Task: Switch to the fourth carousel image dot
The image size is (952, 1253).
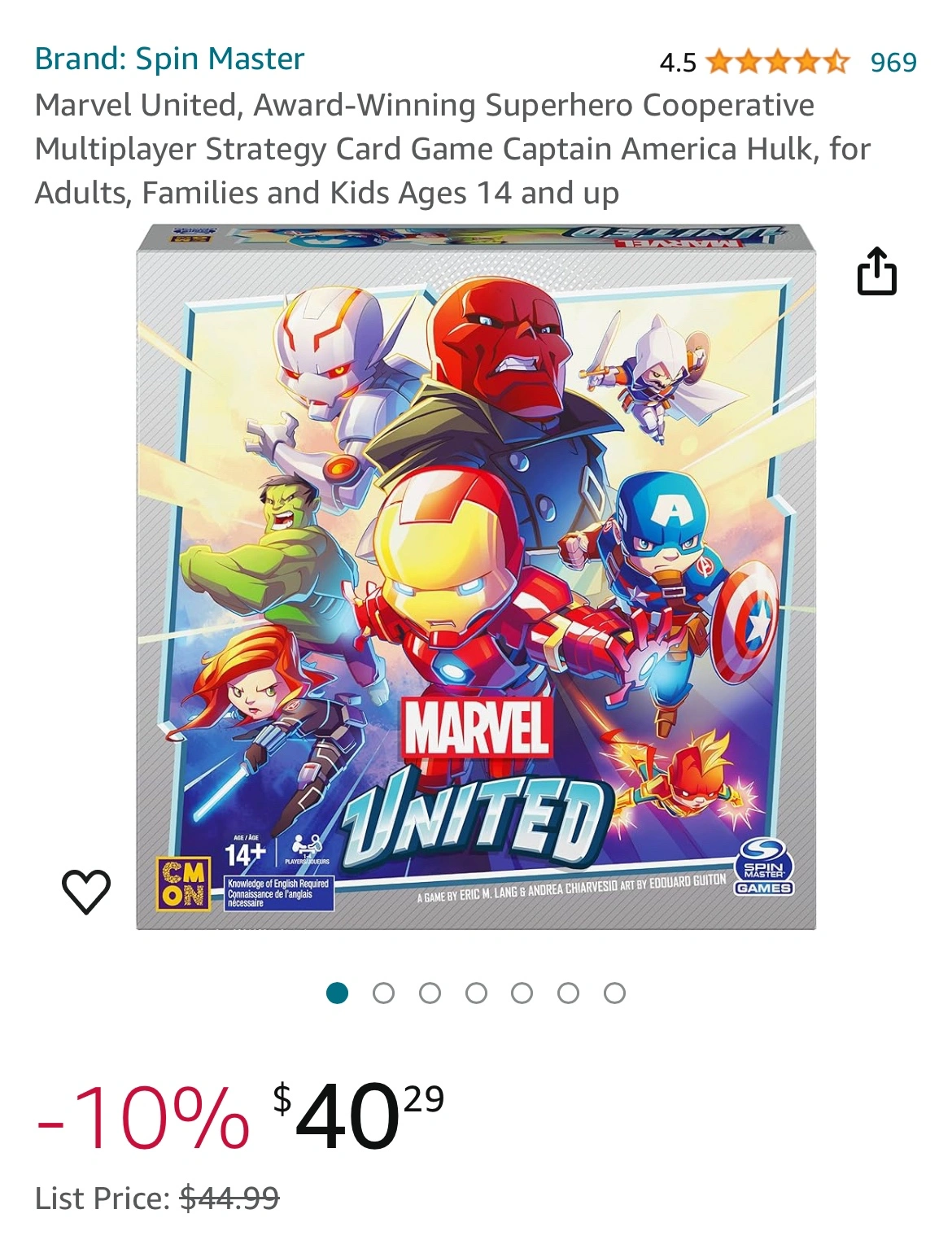Action: [476, 993]
